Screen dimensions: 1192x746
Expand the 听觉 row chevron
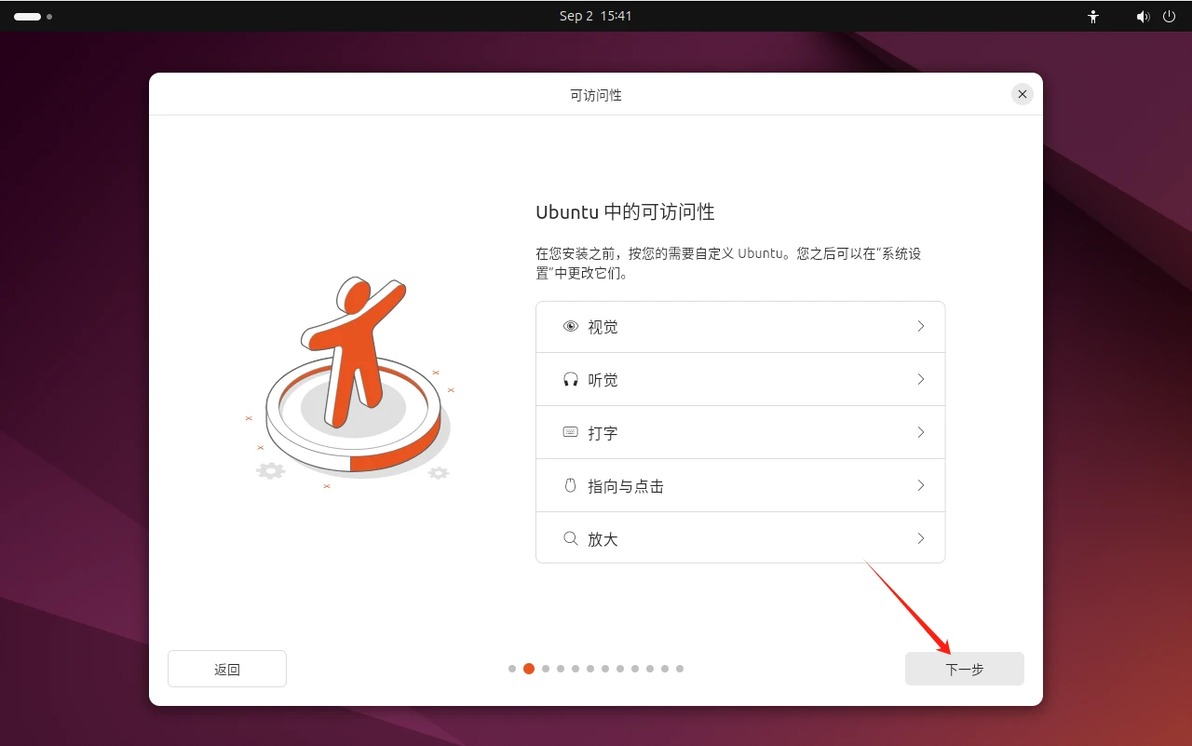(921, 379)
